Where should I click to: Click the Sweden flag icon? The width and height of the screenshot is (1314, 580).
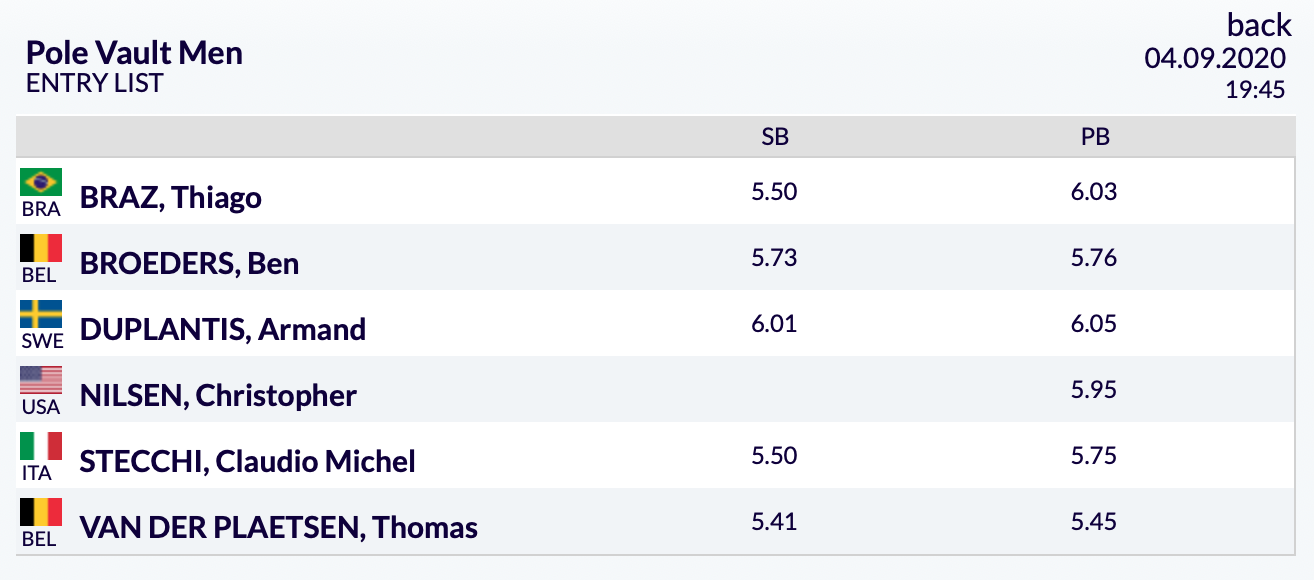tap(41, 314)
